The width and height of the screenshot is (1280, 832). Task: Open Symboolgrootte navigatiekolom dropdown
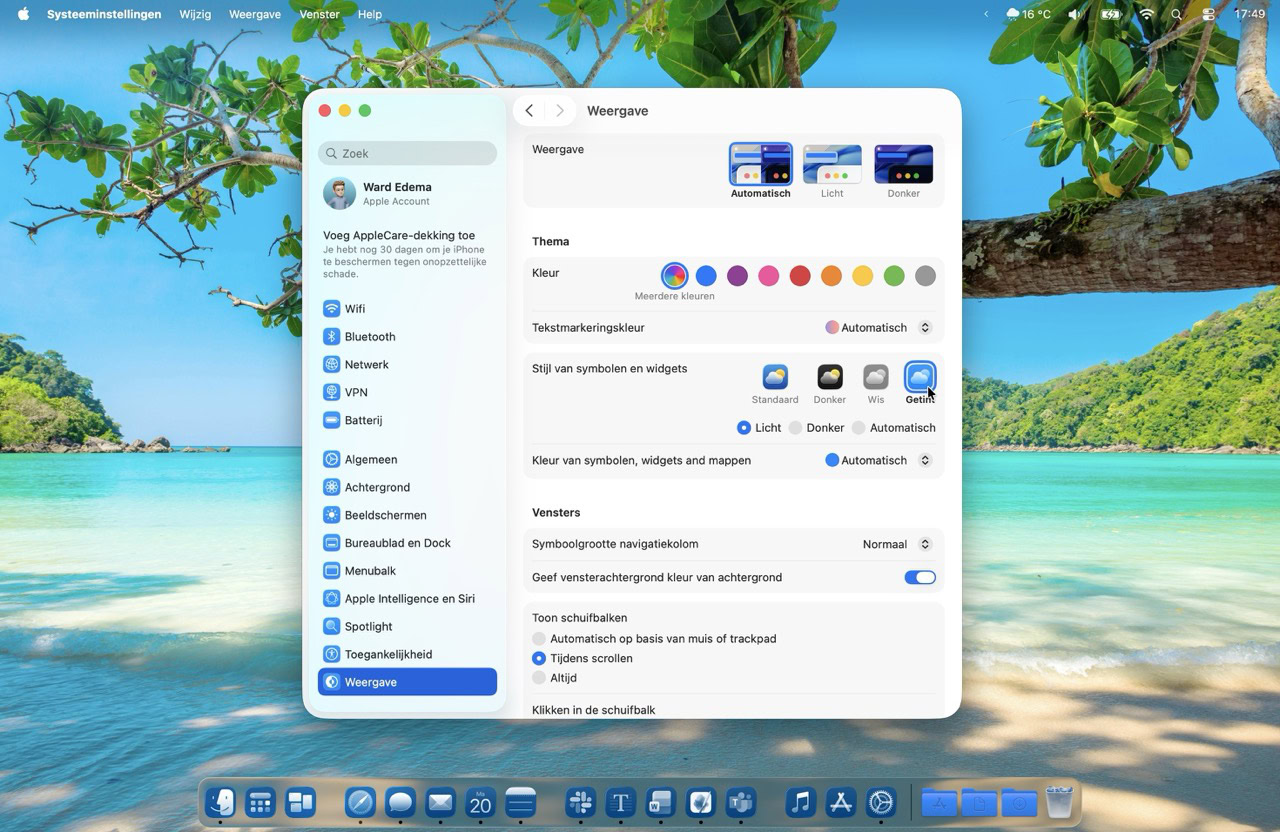(897, 545)
